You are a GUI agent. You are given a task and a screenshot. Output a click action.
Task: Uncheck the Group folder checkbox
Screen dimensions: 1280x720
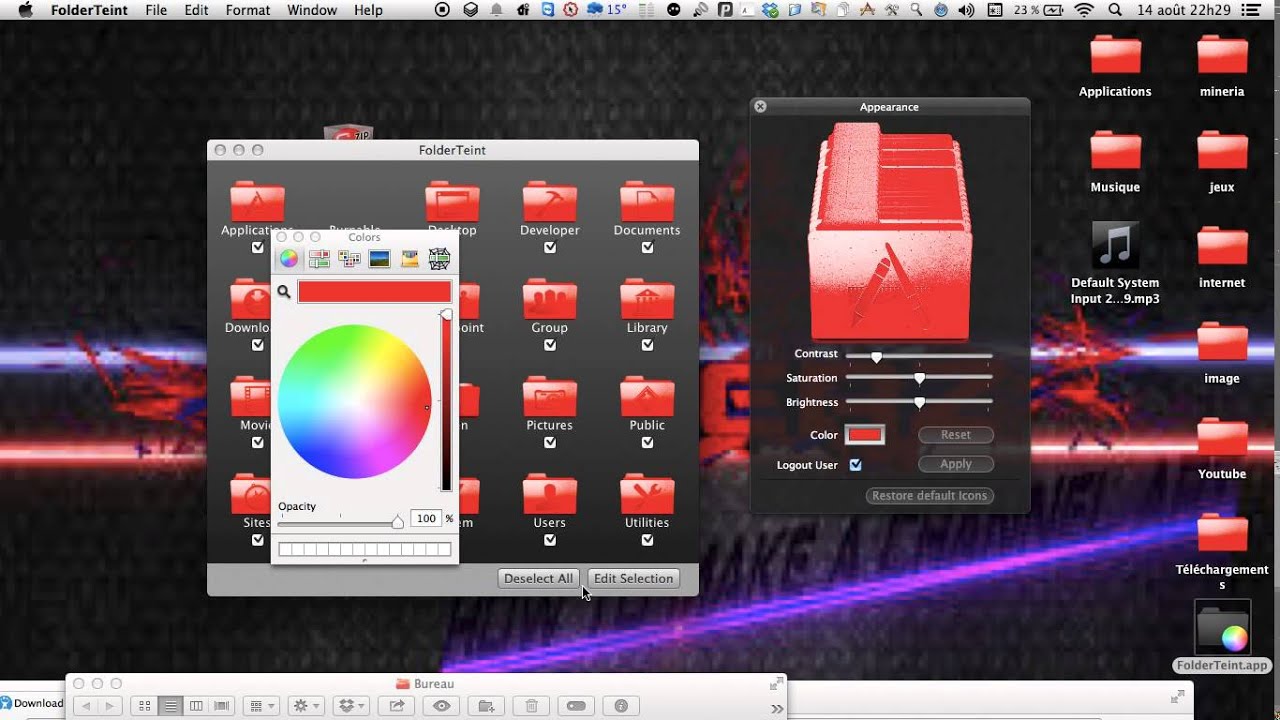550,345
